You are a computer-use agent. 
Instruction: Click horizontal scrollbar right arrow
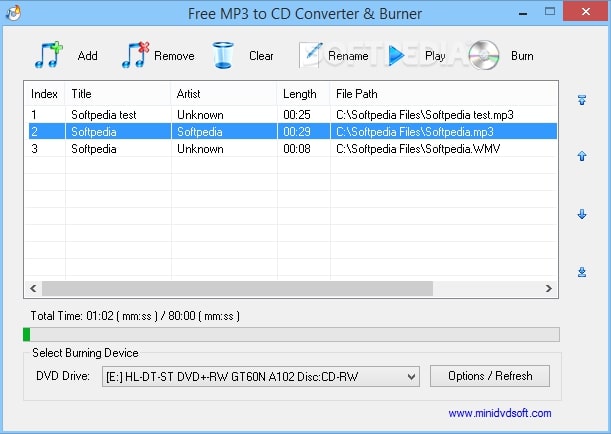coord(549,288)
